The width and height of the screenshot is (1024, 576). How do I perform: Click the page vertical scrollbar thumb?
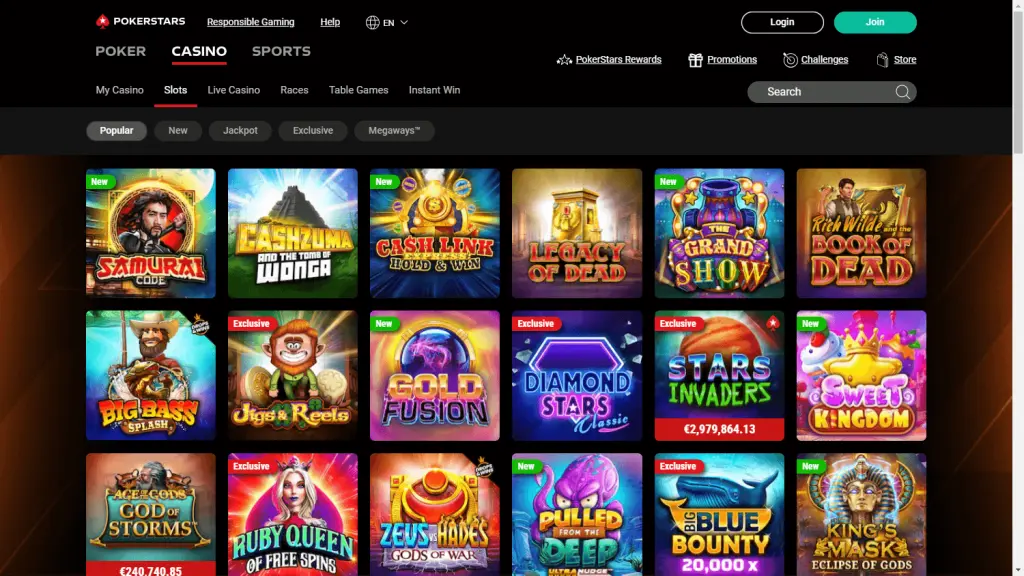1018,78
